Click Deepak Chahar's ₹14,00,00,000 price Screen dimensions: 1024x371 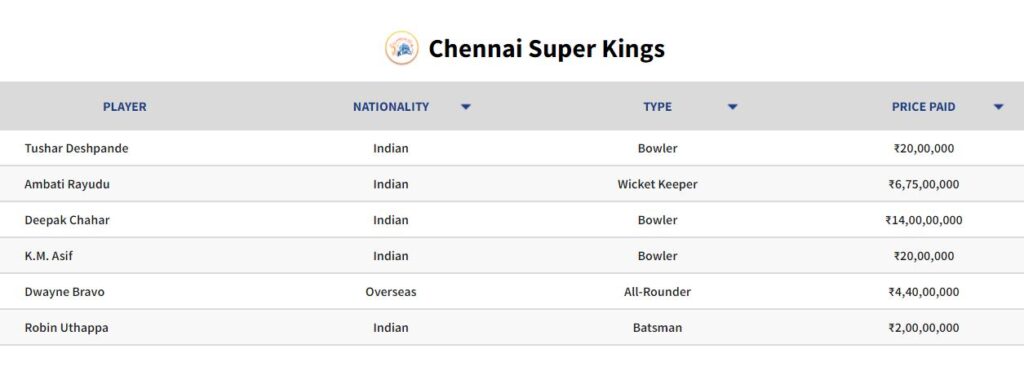(x=923, y=220)
